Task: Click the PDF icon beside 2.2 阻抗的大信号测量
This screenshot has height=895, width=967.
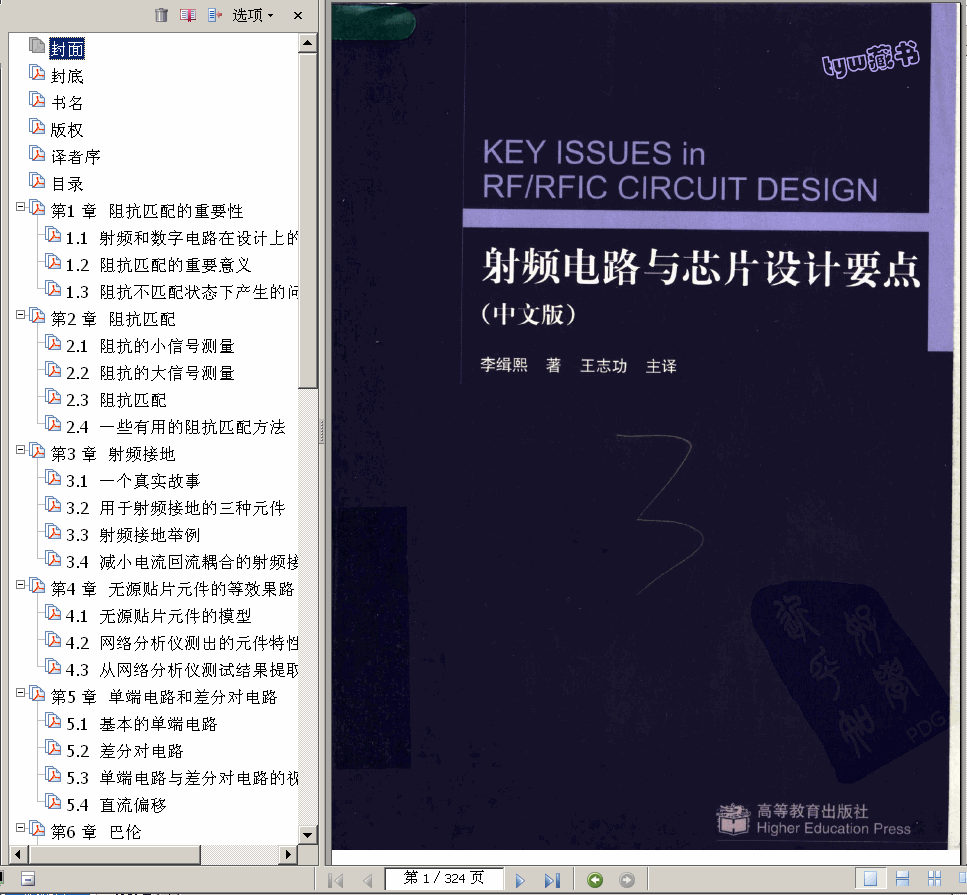Action: [x=53, y=370]
